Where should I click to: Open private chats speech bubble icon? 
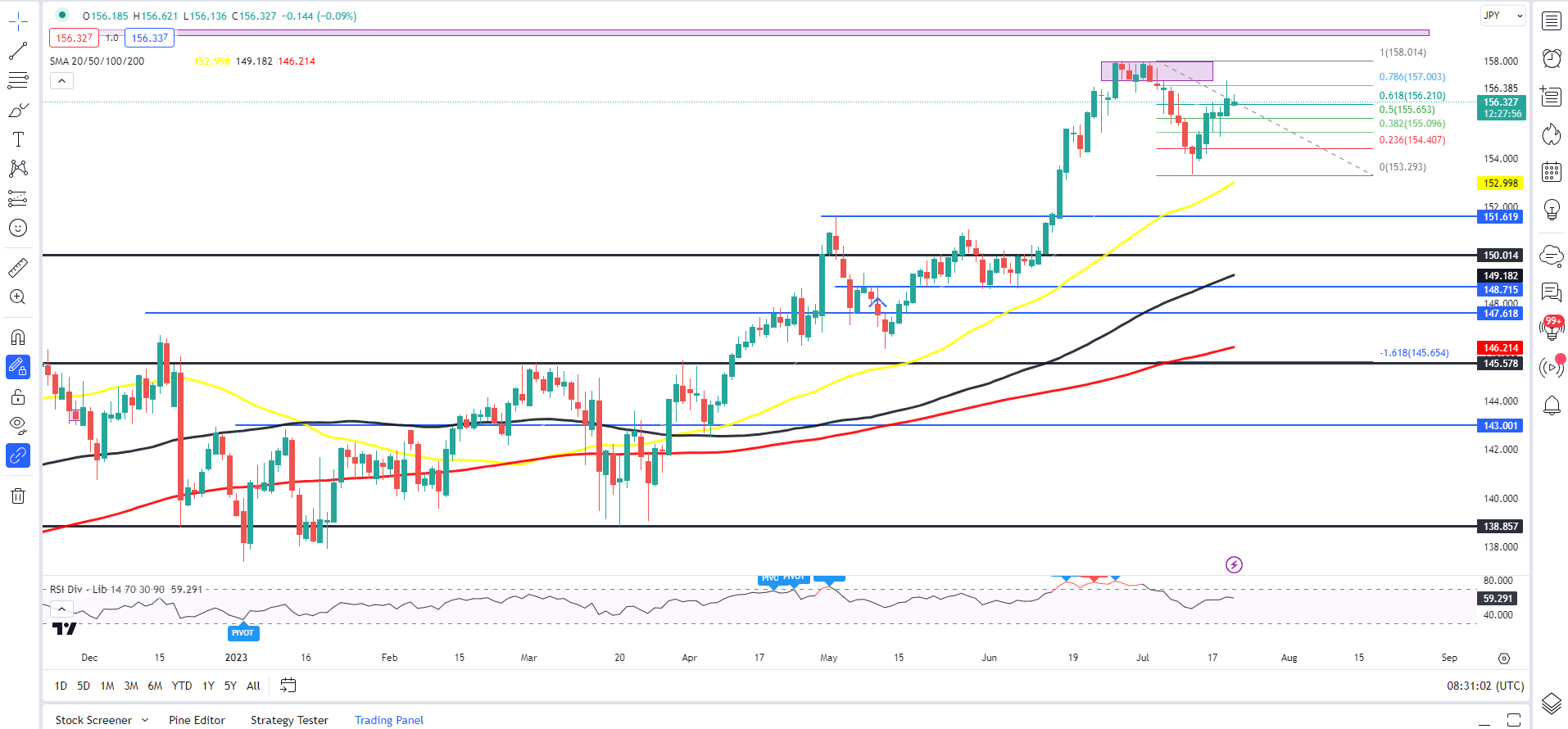(x=1552, y=292)
